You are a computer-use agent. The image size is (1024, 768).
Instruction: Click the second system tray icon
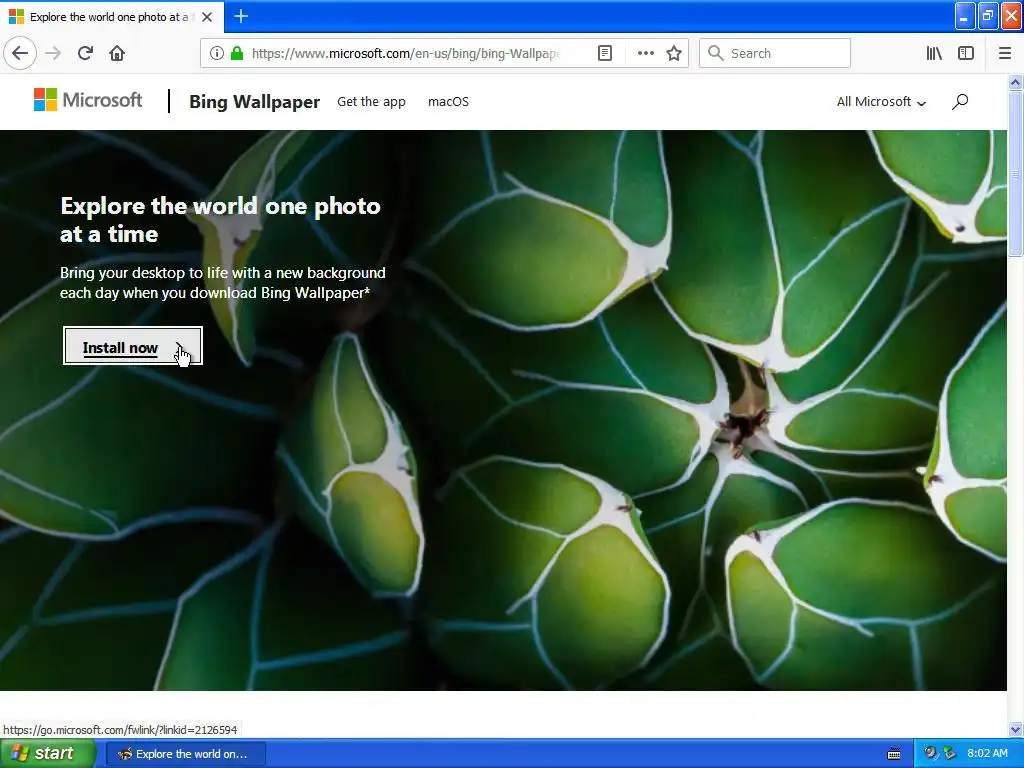950,753
